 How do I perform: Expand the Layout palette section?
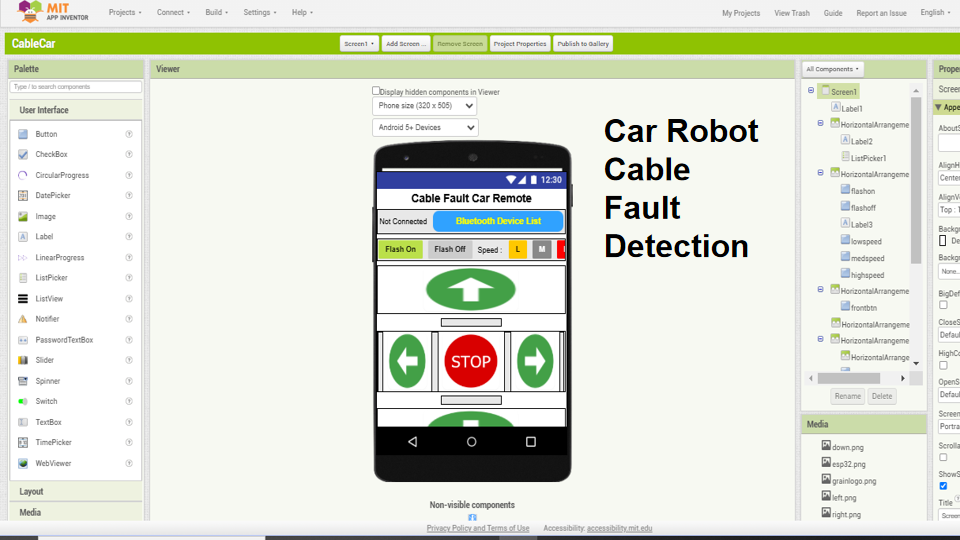click(x=76, y=492)
